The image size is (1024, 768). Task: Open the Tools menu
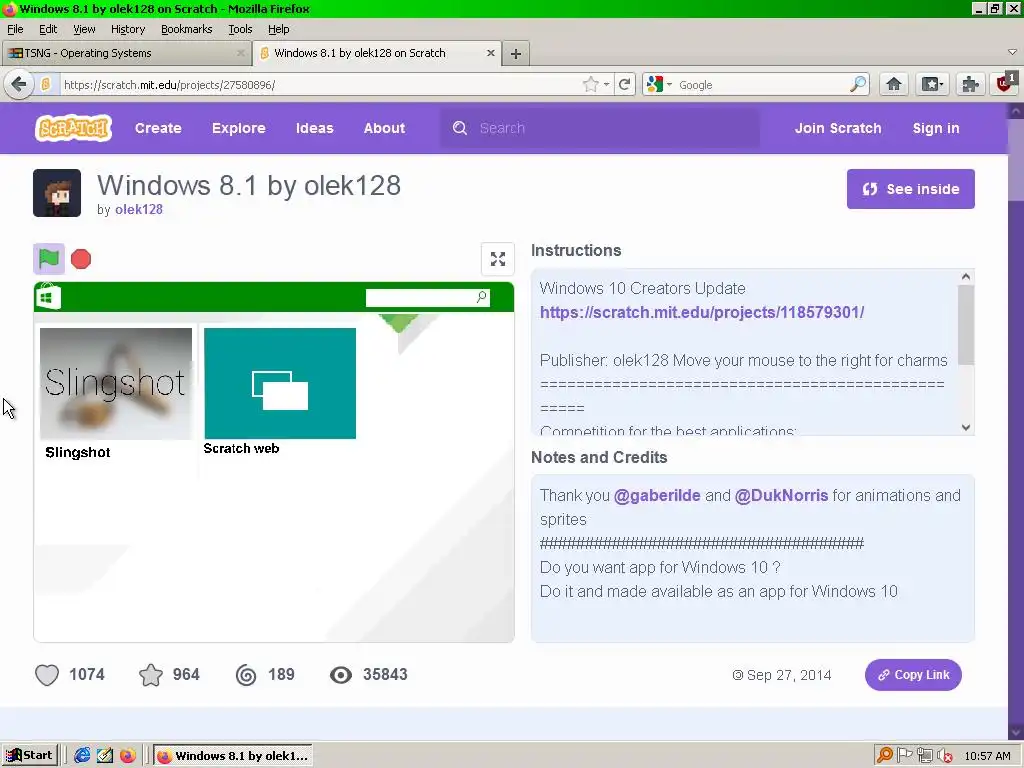(240, 29)
